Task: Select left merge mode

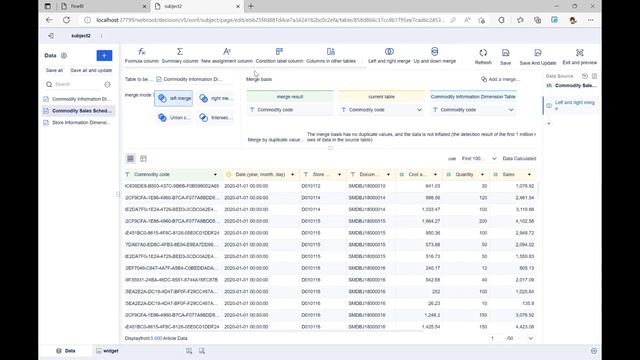Action: pyautogui.click(x=173, y=98)
